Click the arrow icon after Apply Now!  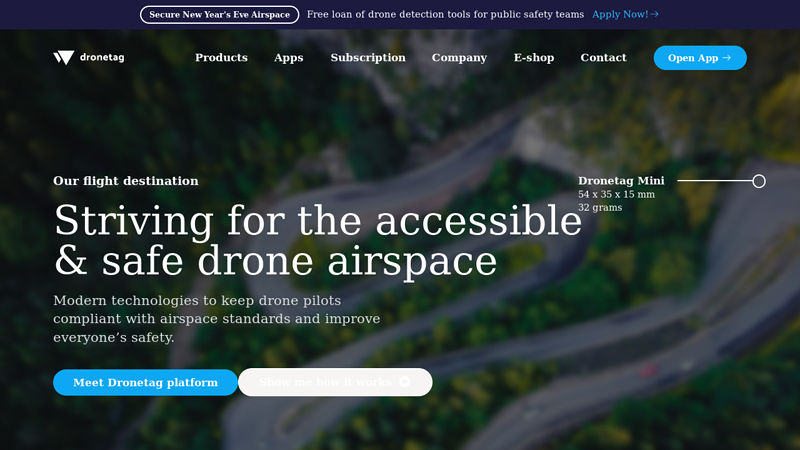(654, 15)
